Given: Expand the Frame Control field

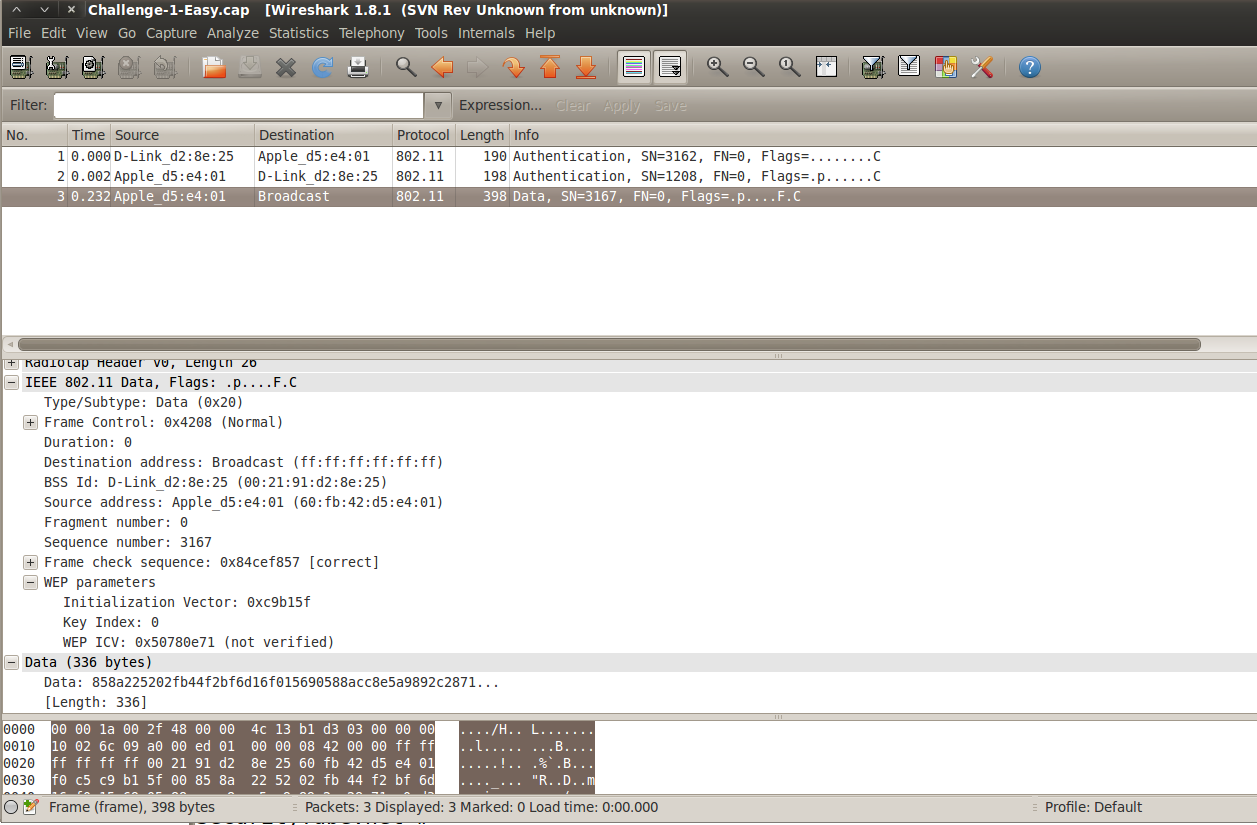Looking at the screenshot, I should click(30, 422).
